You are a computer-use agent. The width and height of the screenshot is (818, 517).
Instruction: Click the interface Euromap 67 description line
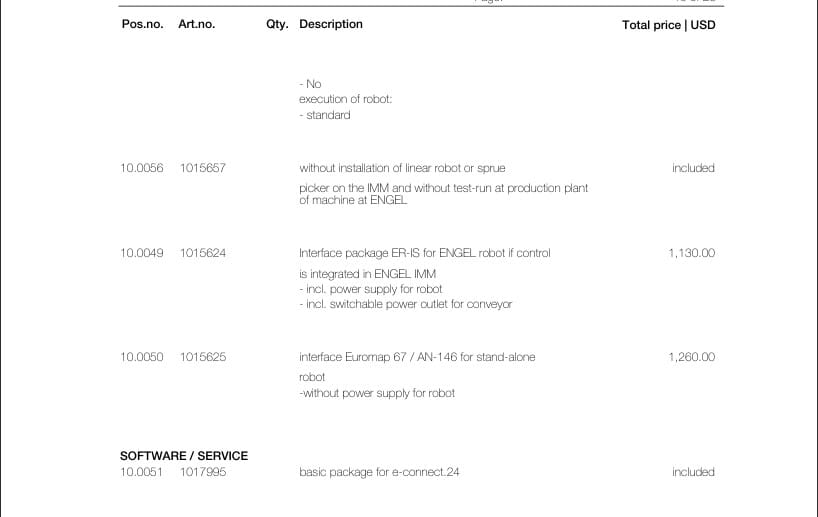tap(417, 357)
